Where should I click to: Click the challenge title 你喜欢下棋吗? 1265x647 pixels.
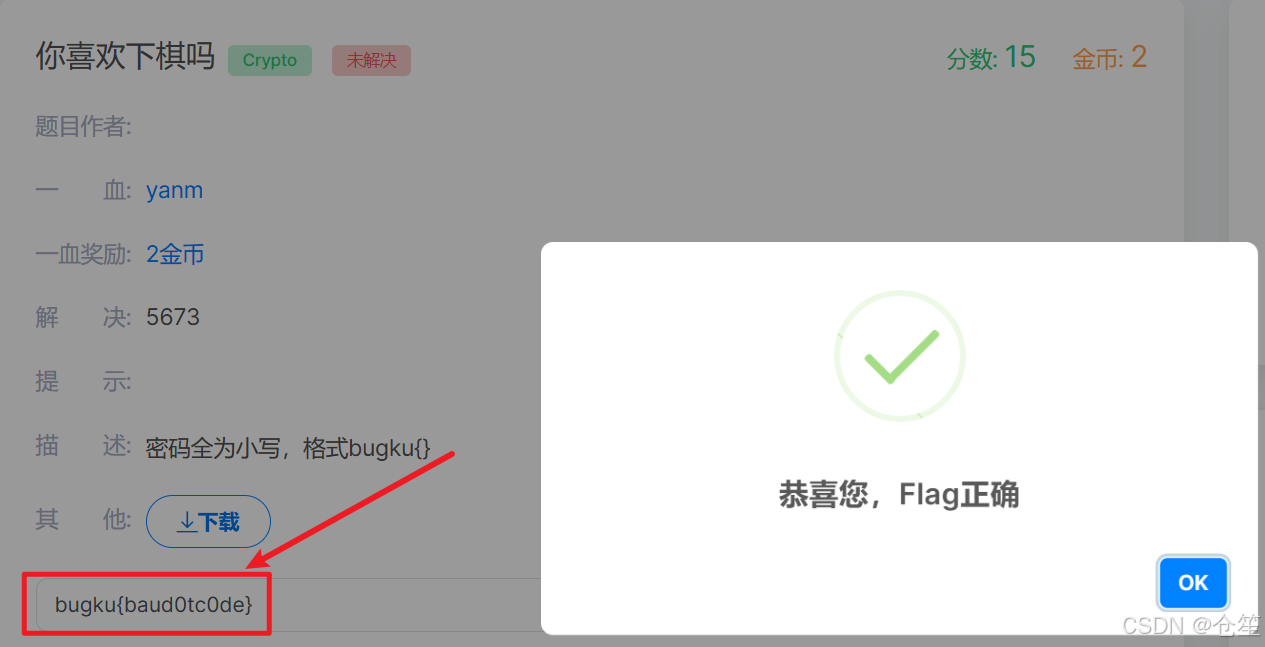tap(125, 57)
